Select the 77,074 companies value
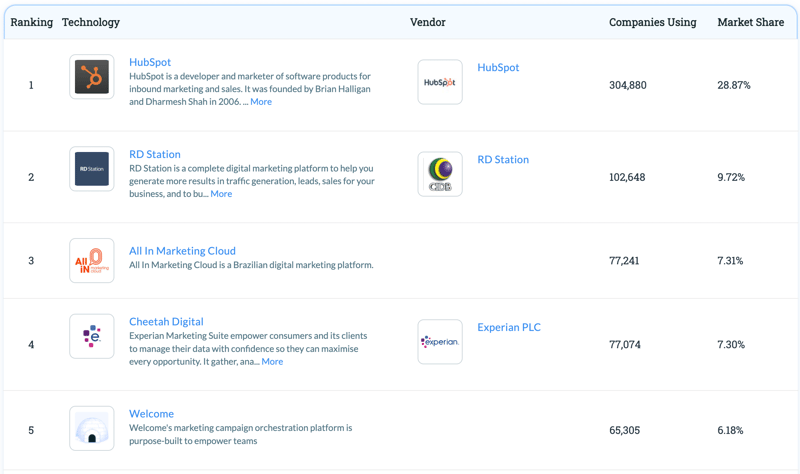 click(x=625, y=345)
